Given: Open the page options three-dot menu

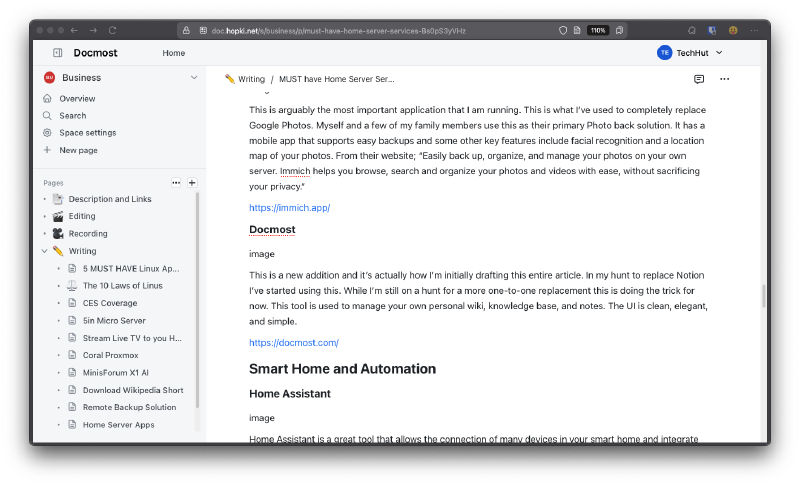Looking at the screenshot, I should pyautogui.click(x=725, y=79).
